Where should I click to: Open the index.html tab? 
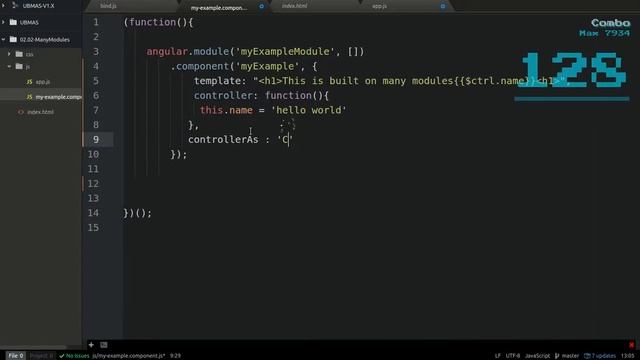coord(294,6)
